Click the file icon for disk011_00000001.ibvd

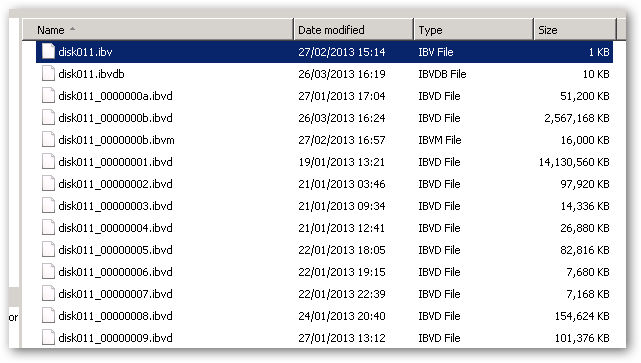[48, 162]
